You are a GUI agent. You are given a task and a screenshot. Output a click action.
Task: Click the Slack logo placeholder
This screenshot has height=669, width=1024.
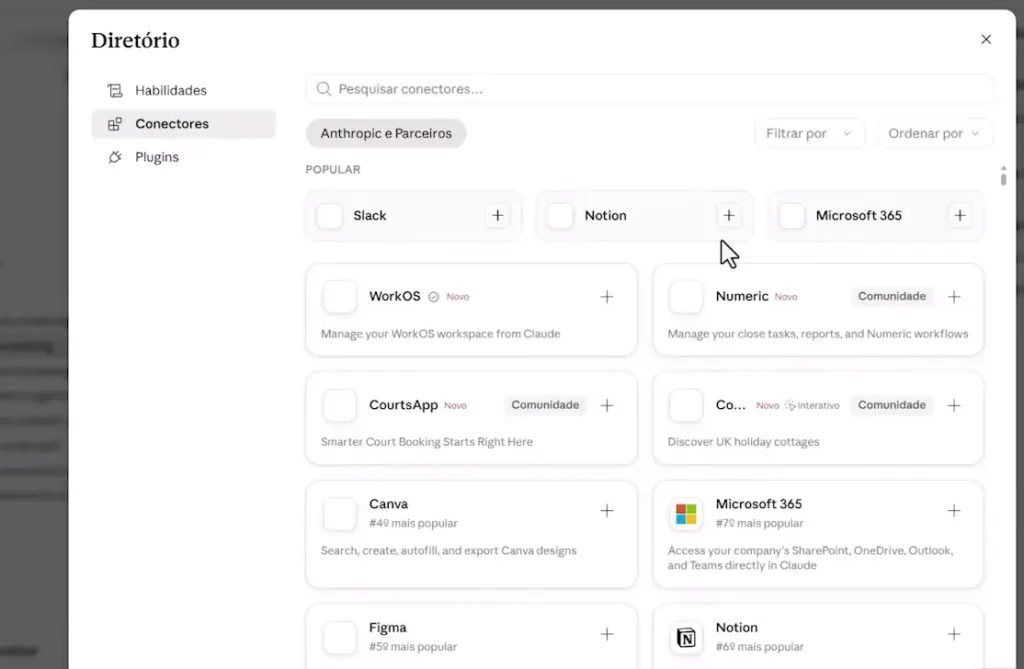coord(329,216)
